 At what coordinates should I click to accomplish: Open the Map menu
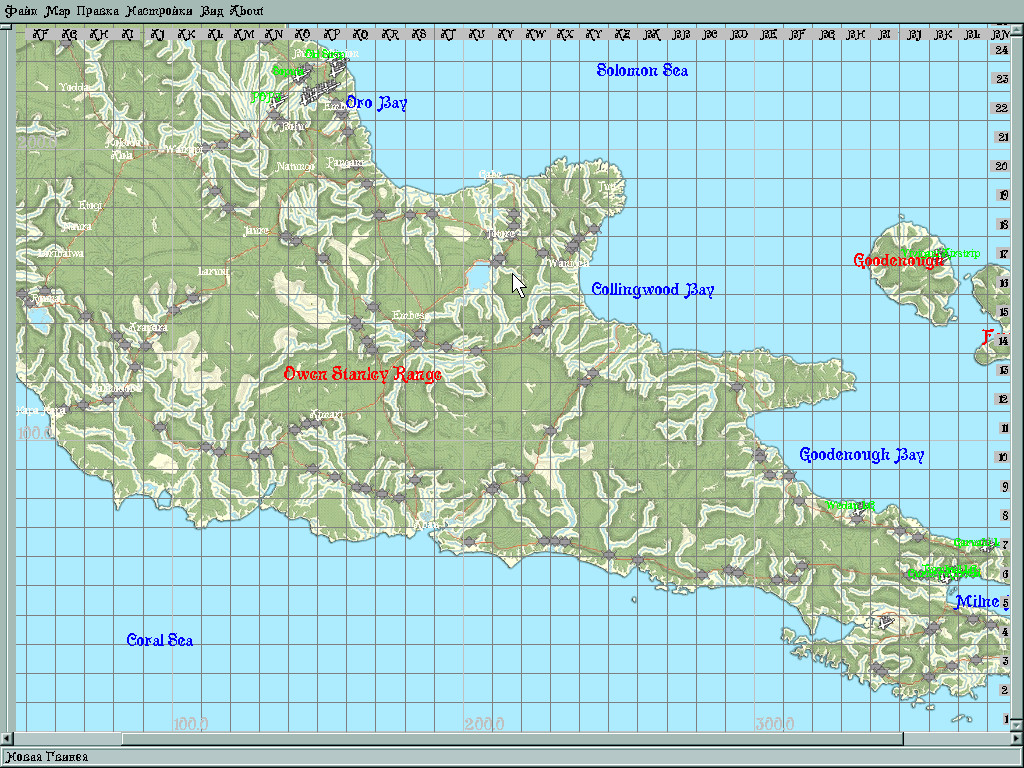[58, 11]
